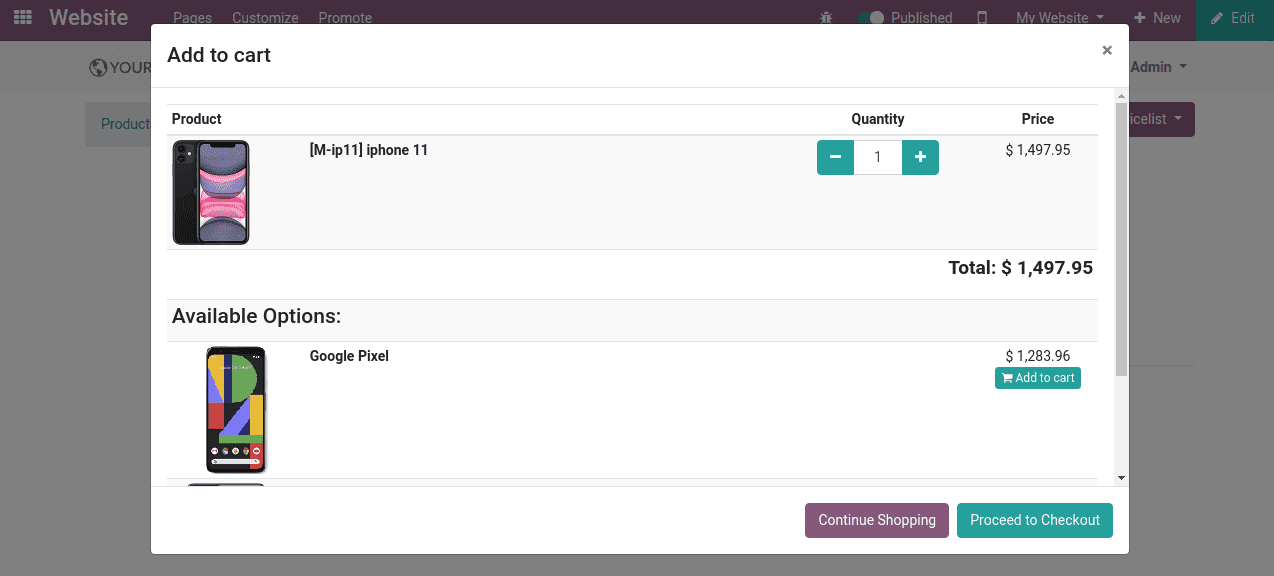The height and width of the screenshot is (576, 1274).
Task: Click the dialog scrollbar up arrow
Action: point(1121,96)
